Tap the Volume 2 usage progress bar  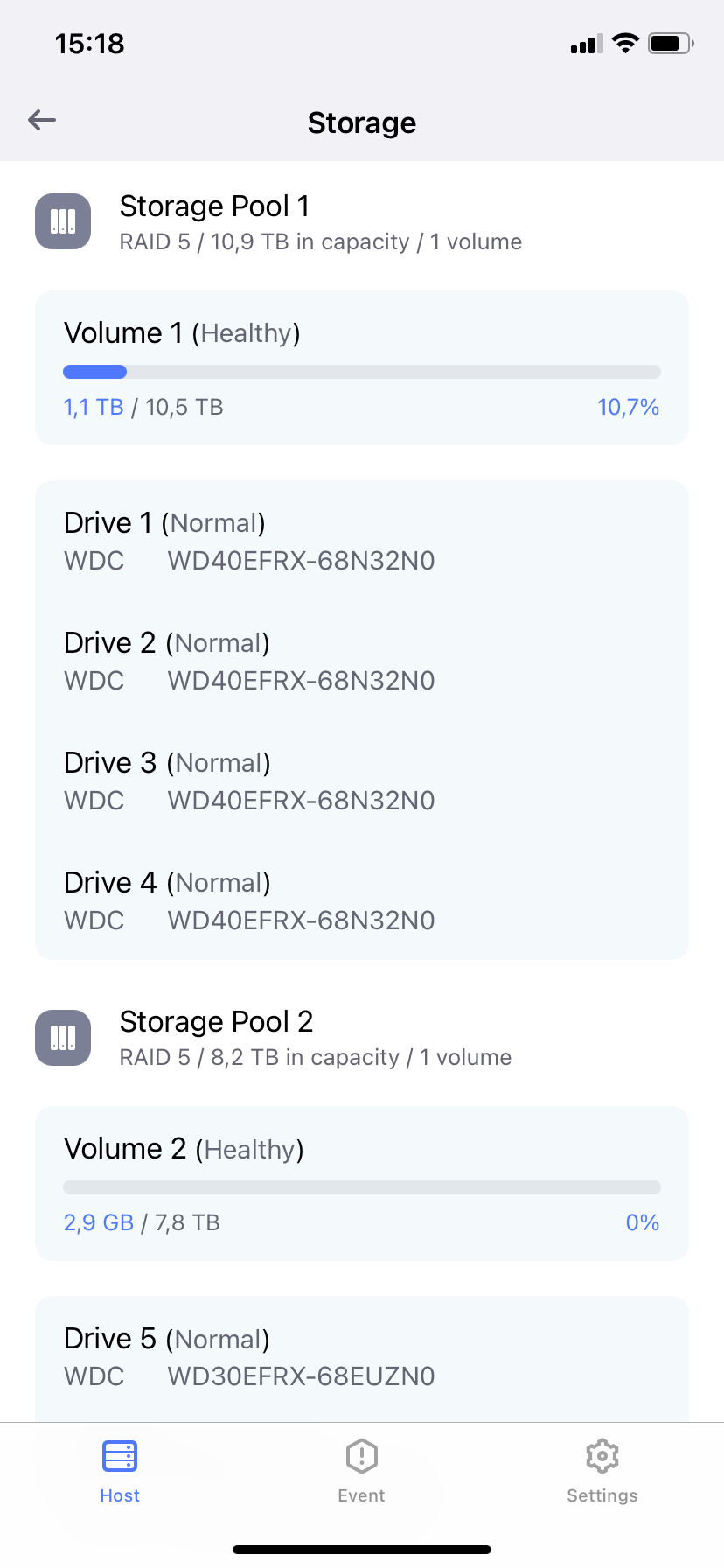click(x=362, y=1187)
